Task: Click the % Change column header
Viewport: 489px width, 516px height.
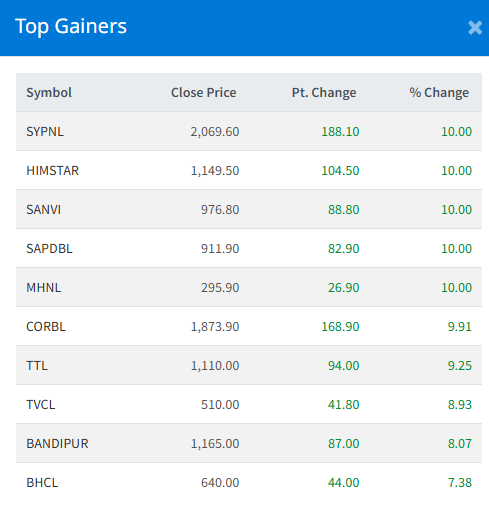Action: coord(439,92)
